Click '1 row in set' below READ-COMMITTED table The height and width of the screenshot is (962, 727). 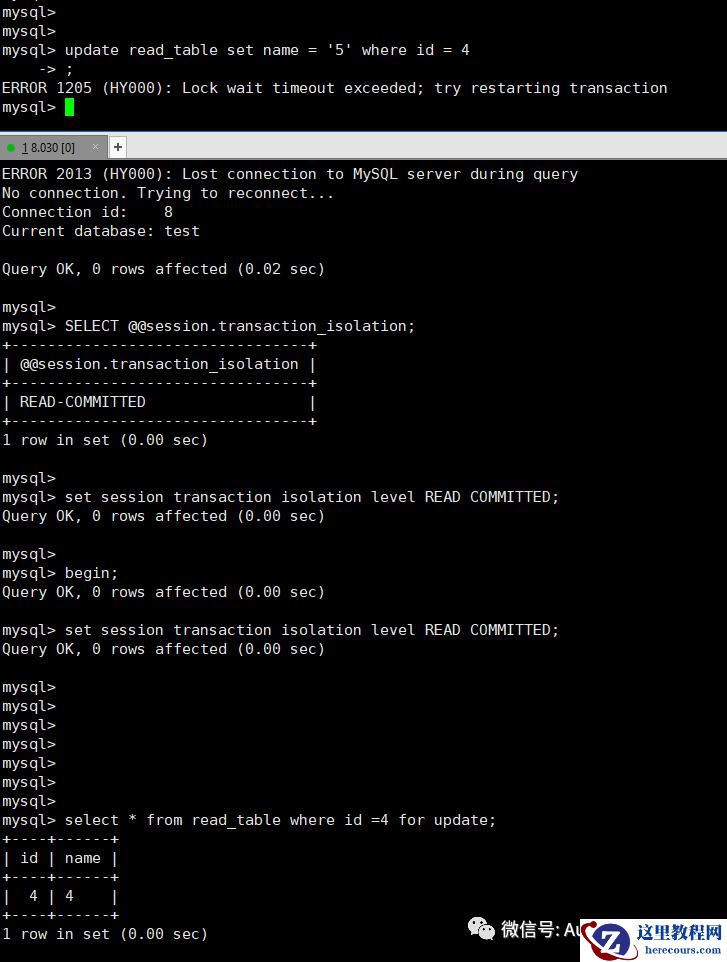(104, 441)
